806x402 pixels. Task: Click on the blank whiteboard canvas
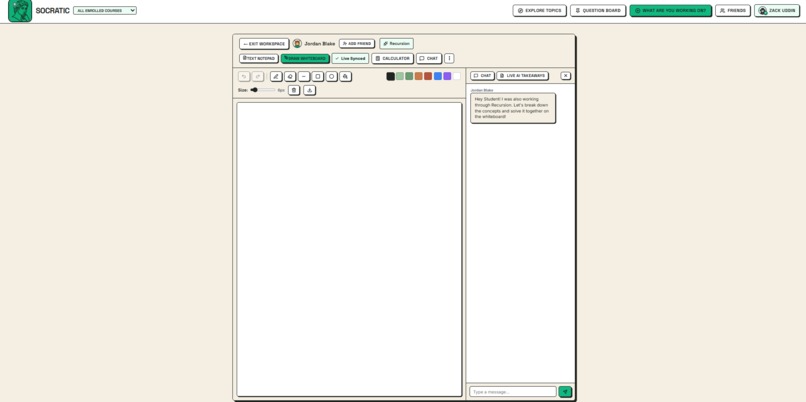tap(349, 249)
